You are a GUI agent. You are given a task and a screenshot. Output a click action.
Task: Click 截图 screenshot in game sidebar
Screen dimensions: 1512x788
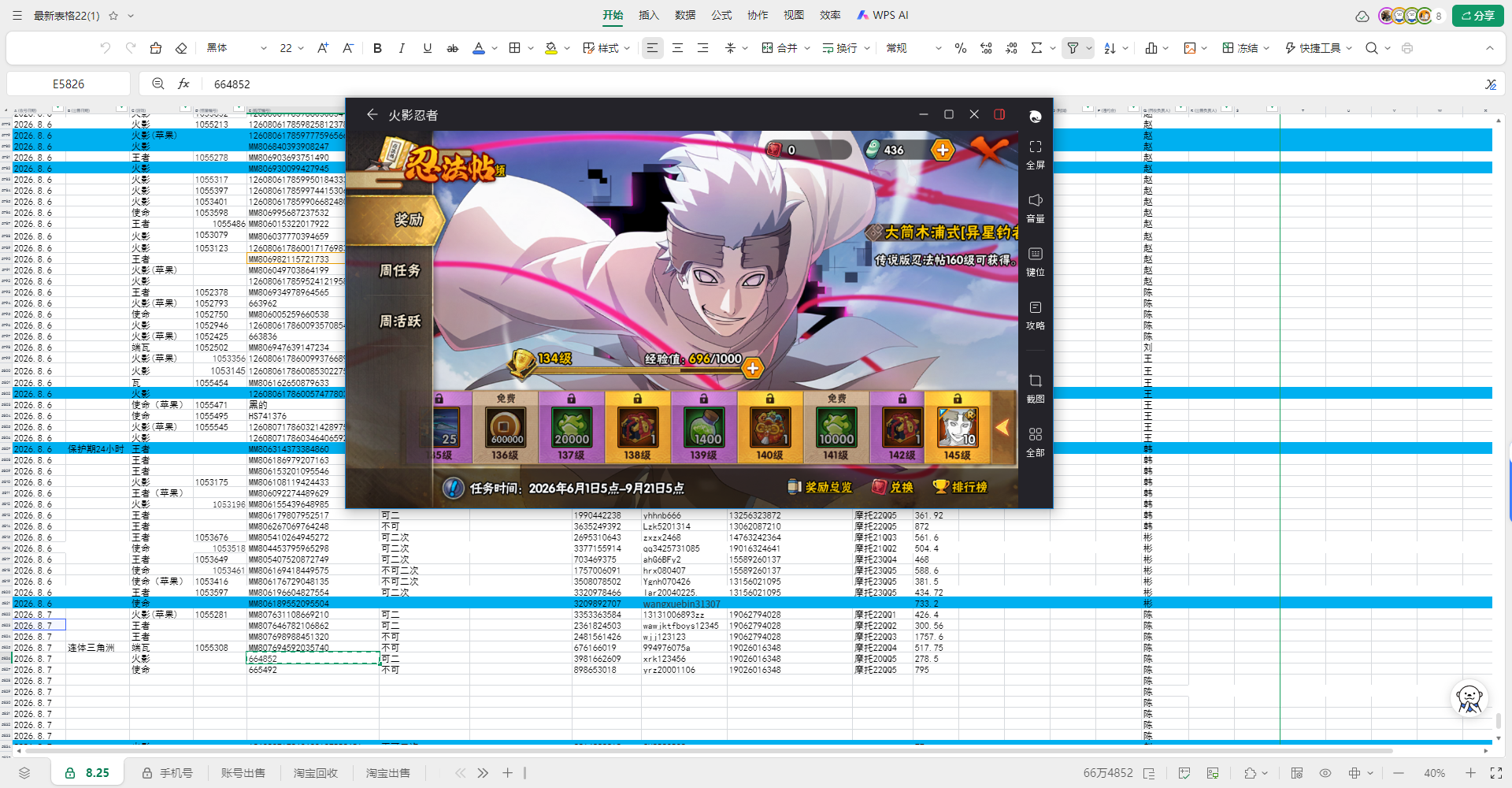pyautogui.click(x=1036, y=388)
